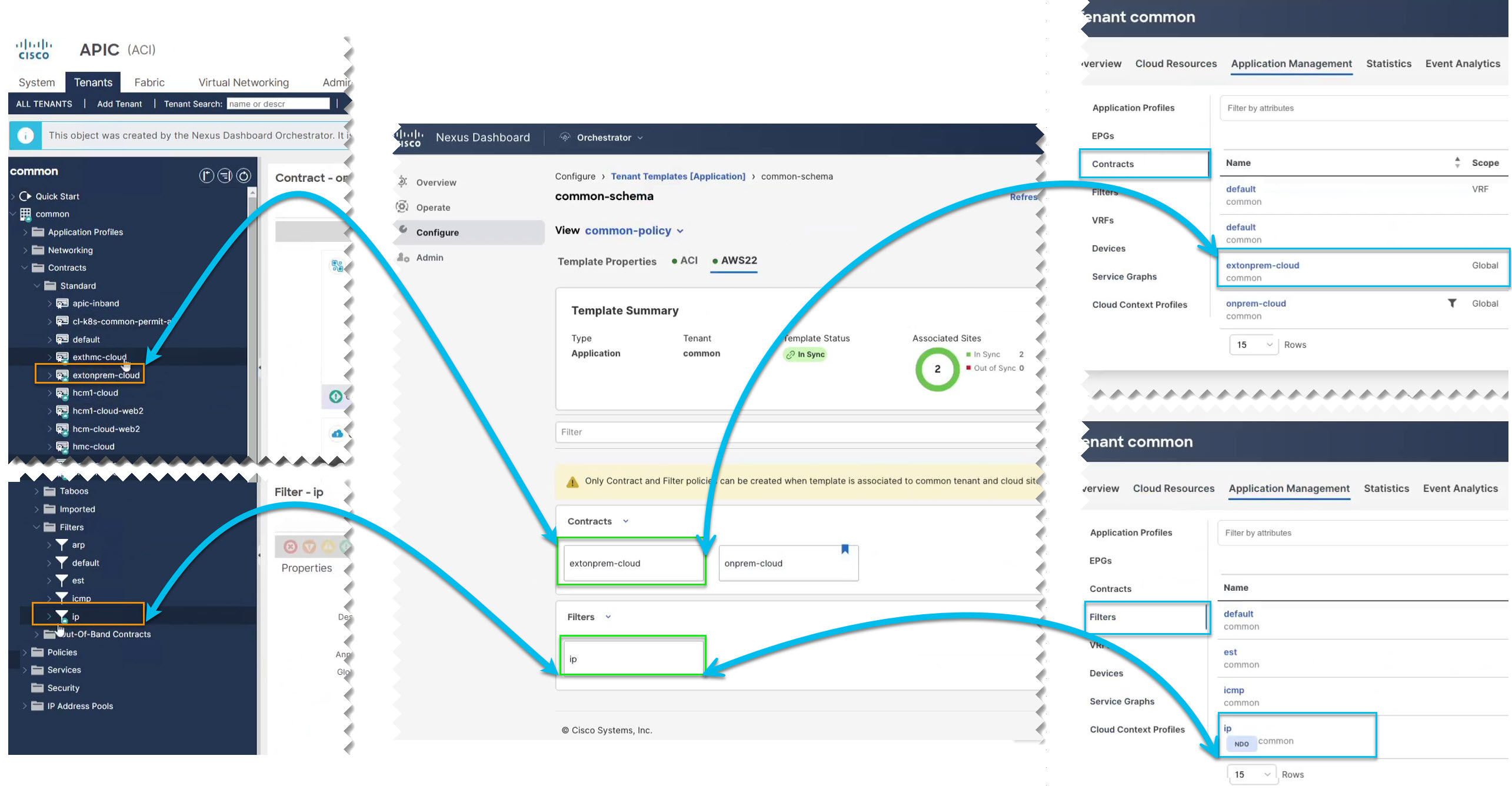
Task: Click the Application Profiles folder icon
Action: [x=38, y=232]
